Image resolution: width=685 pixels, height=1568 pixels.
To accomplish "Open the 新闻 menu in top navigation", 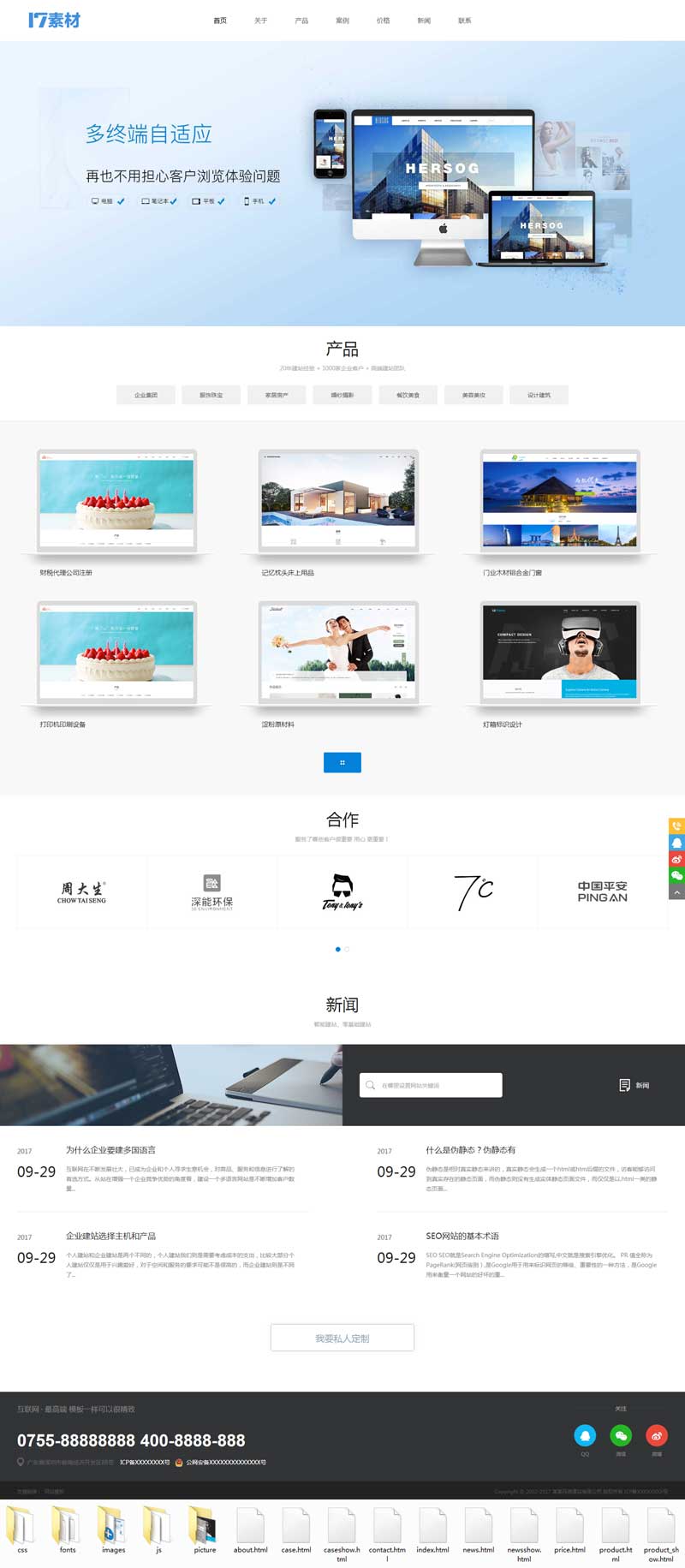I will click(424, 21).
